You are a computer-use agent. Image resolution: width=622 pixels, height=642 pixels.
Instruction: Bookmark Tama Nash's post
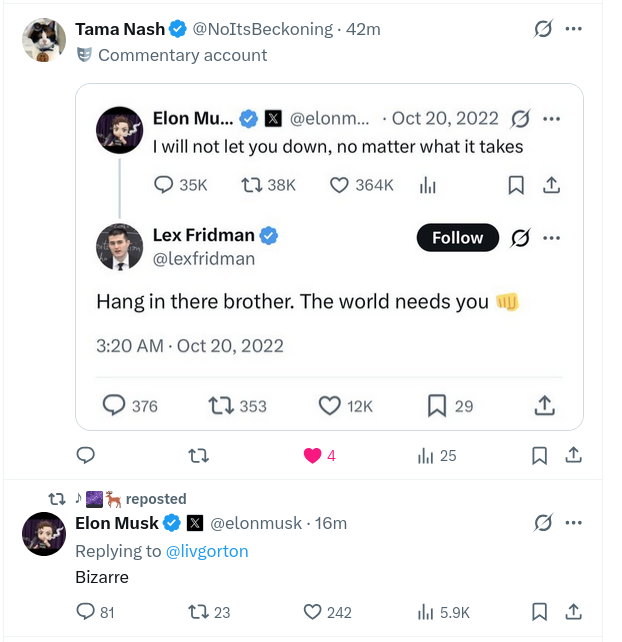point(539,455)
